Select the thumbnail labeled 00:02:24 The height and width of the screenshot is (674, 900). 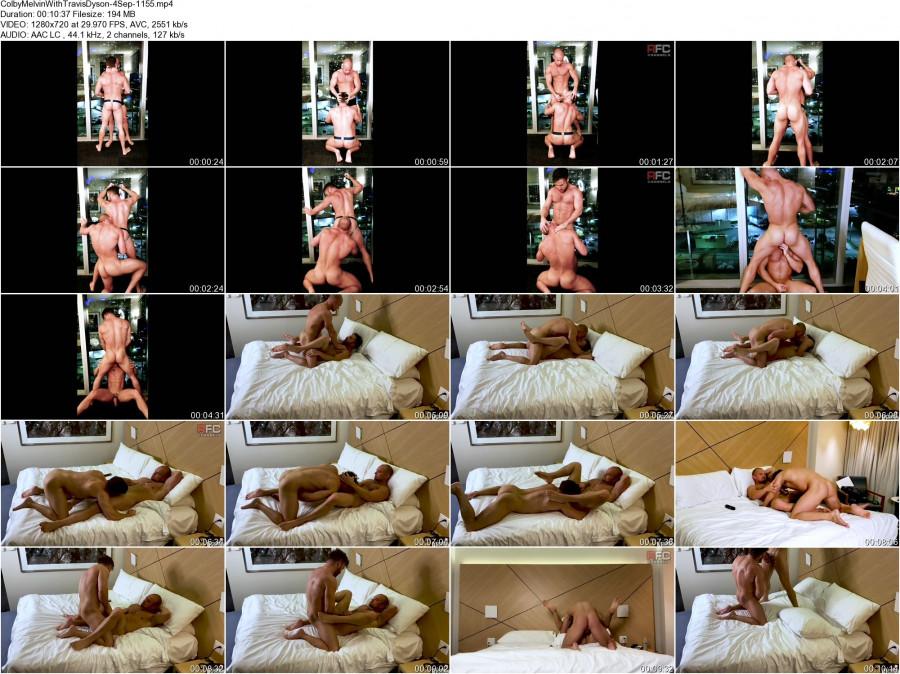112,230
